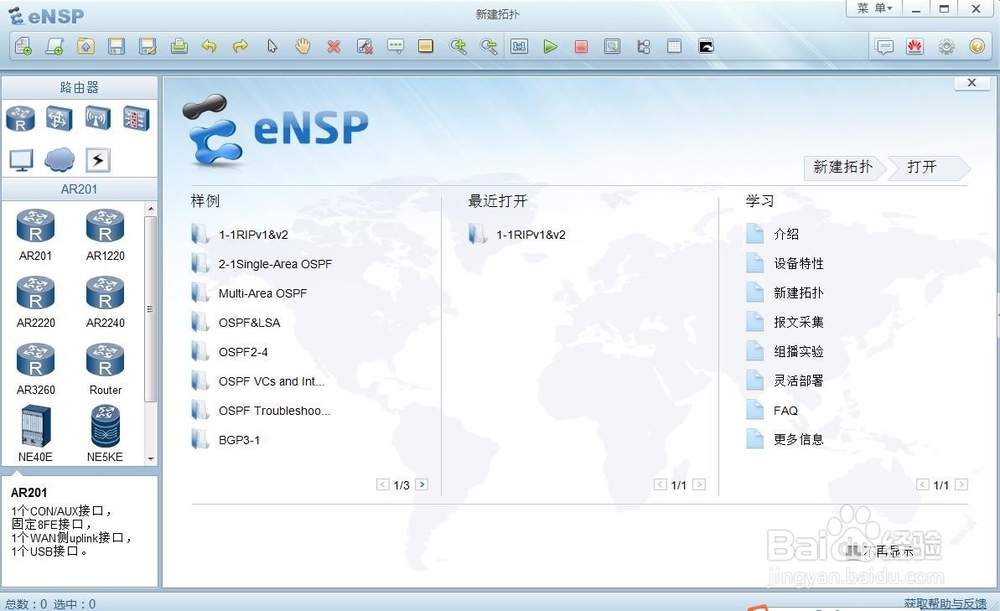Click the device list scrollbar down arrow
Image resolution: width=1000 pixels, height=611 pixels.
(151, 459)
